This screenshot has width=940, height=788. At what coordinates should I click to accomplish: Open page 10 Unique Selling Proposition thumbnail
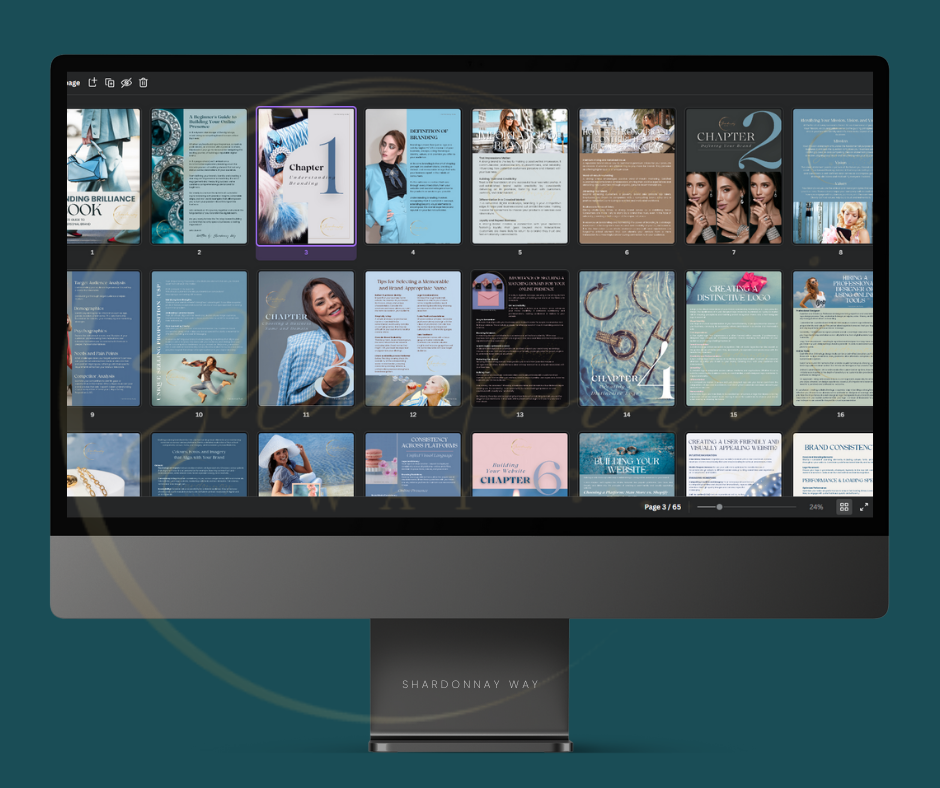coord(199,338)
